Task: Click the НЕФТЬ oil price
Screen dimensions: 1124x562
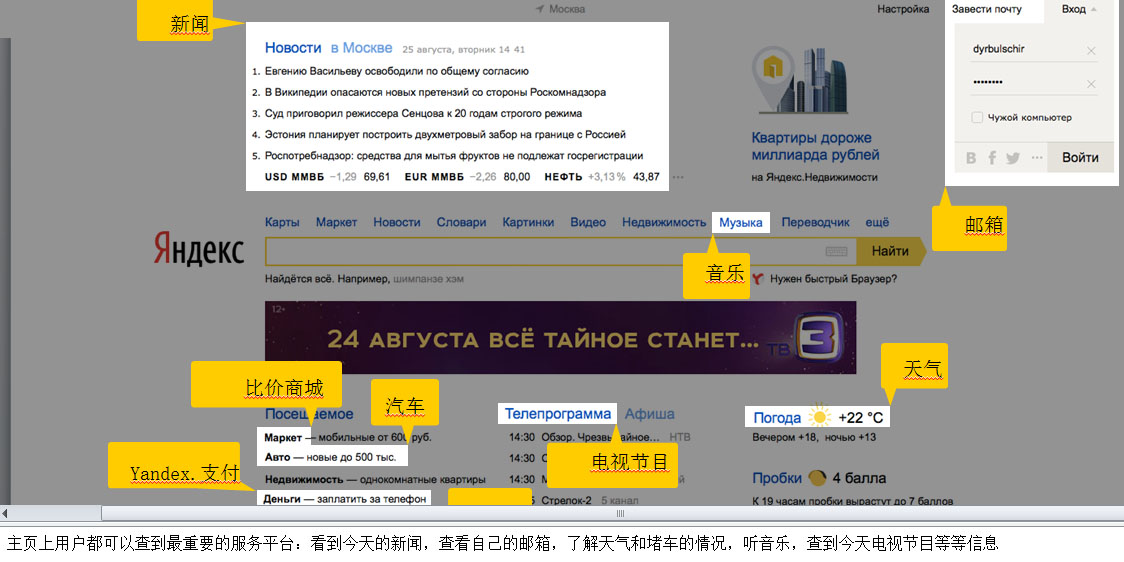Action: 602,177
